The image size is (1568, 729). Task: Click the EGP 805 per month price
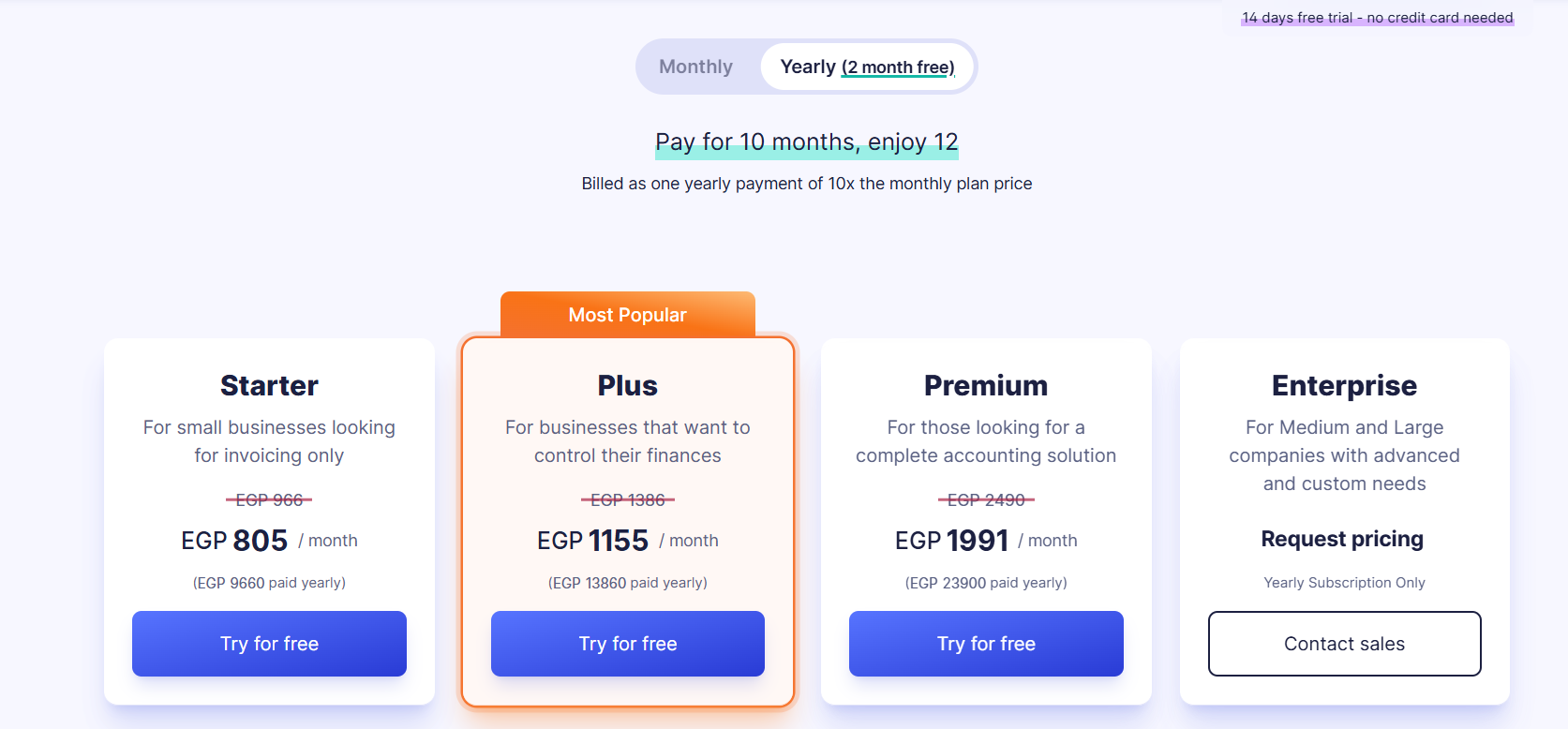[268, 541]
